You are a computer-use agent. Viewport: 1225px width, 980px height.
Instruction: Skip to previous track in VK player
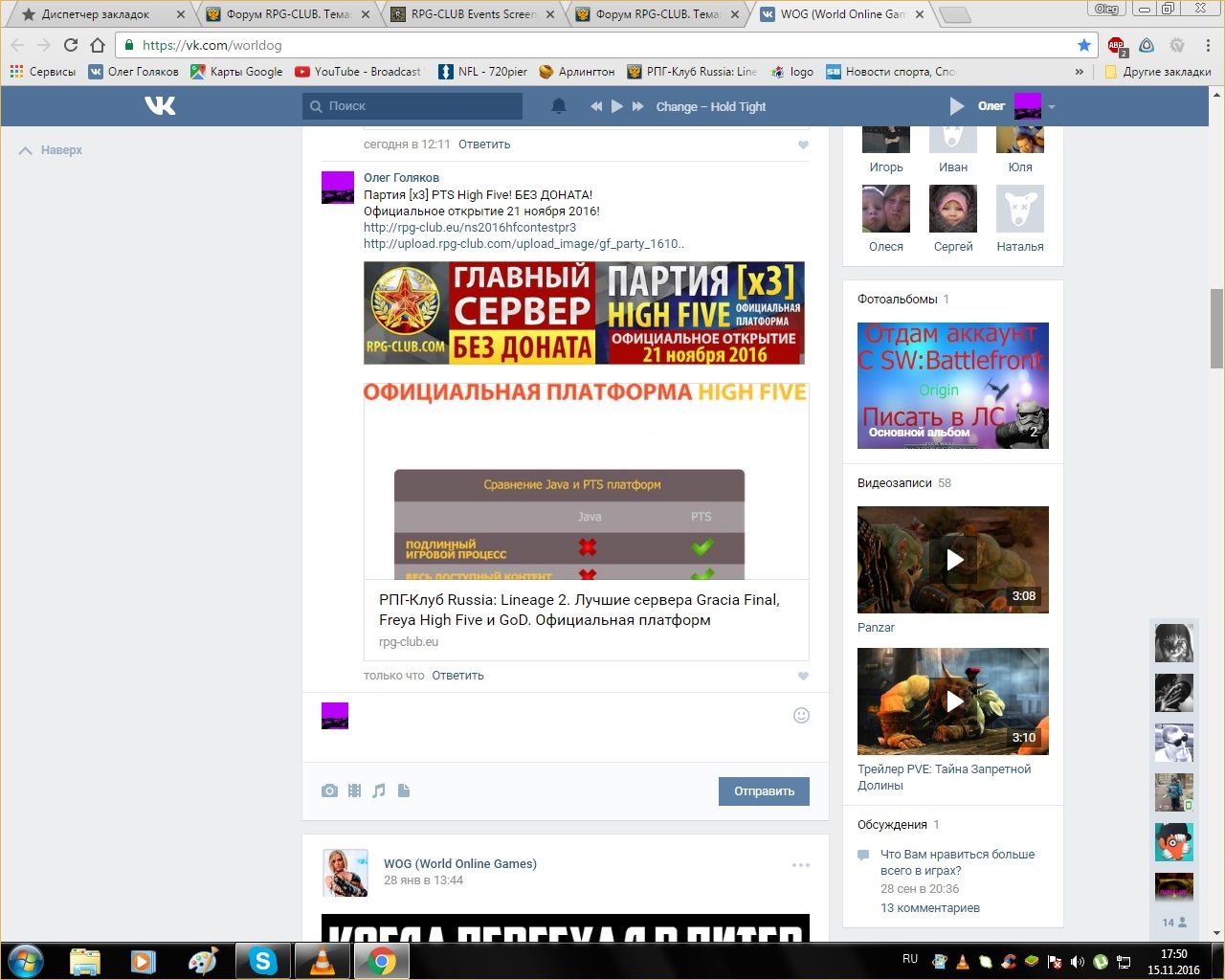point(596,106)
